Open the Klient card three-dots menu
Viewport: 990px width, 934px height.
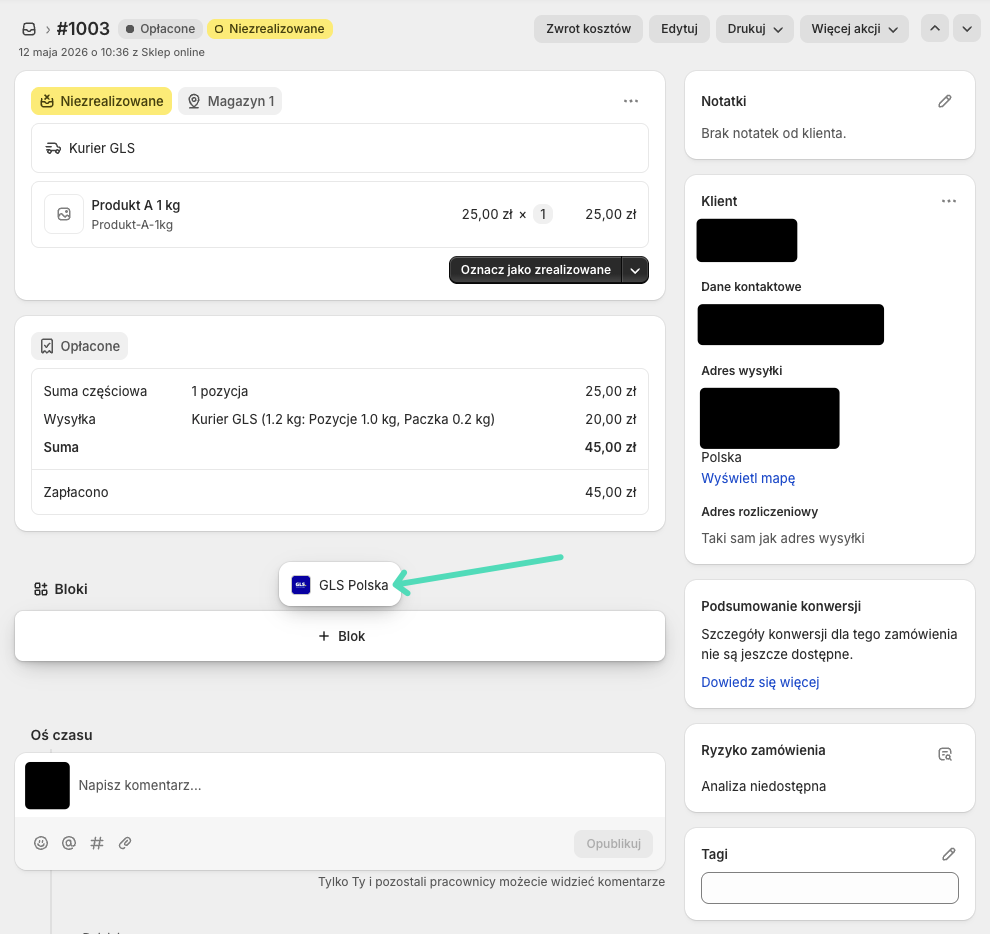pyautogui.click(x=948, y=201)
